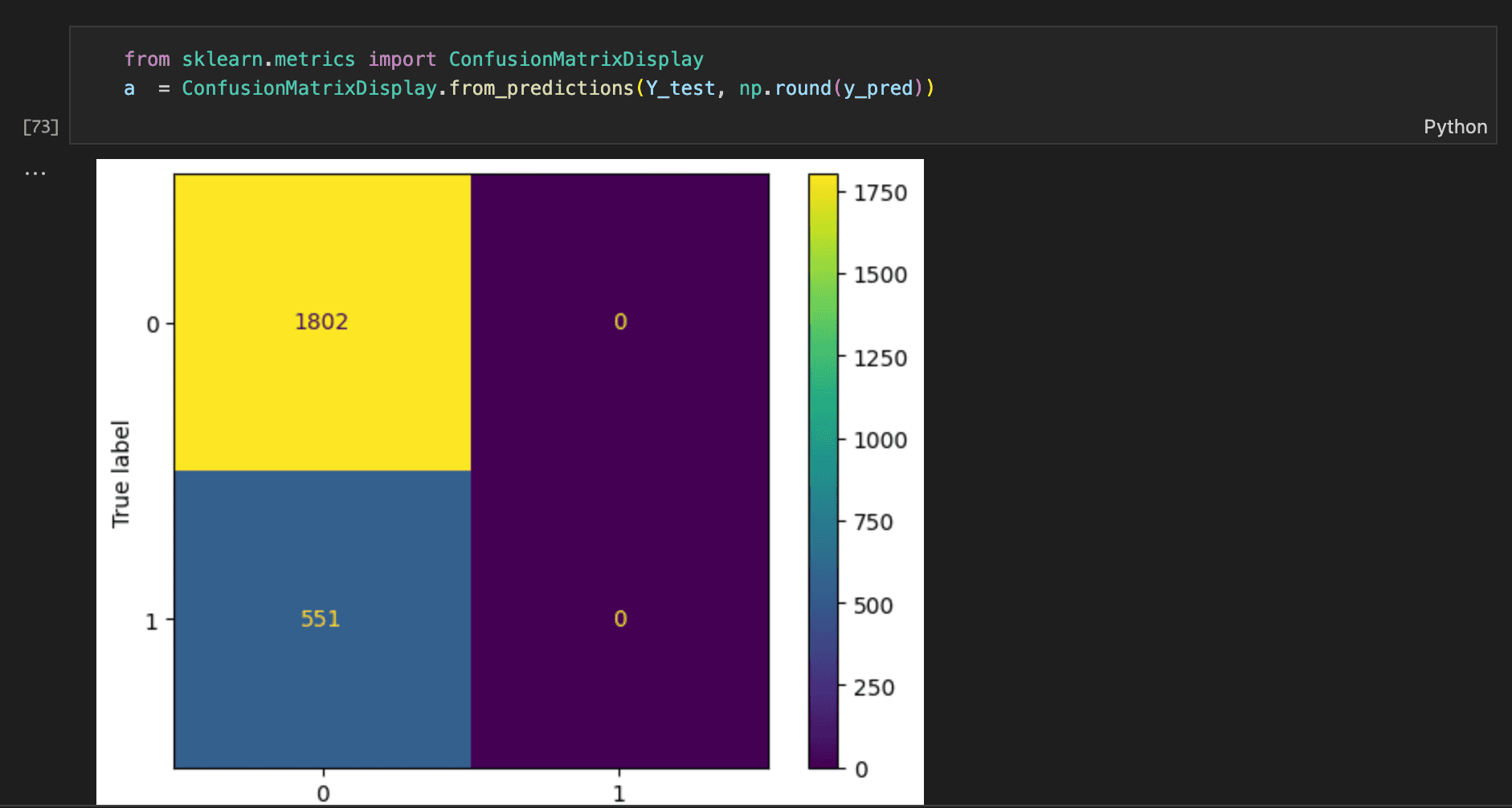
Task: Click the ConfusionMatrixDisplay import line
Action: click(414, 59)
